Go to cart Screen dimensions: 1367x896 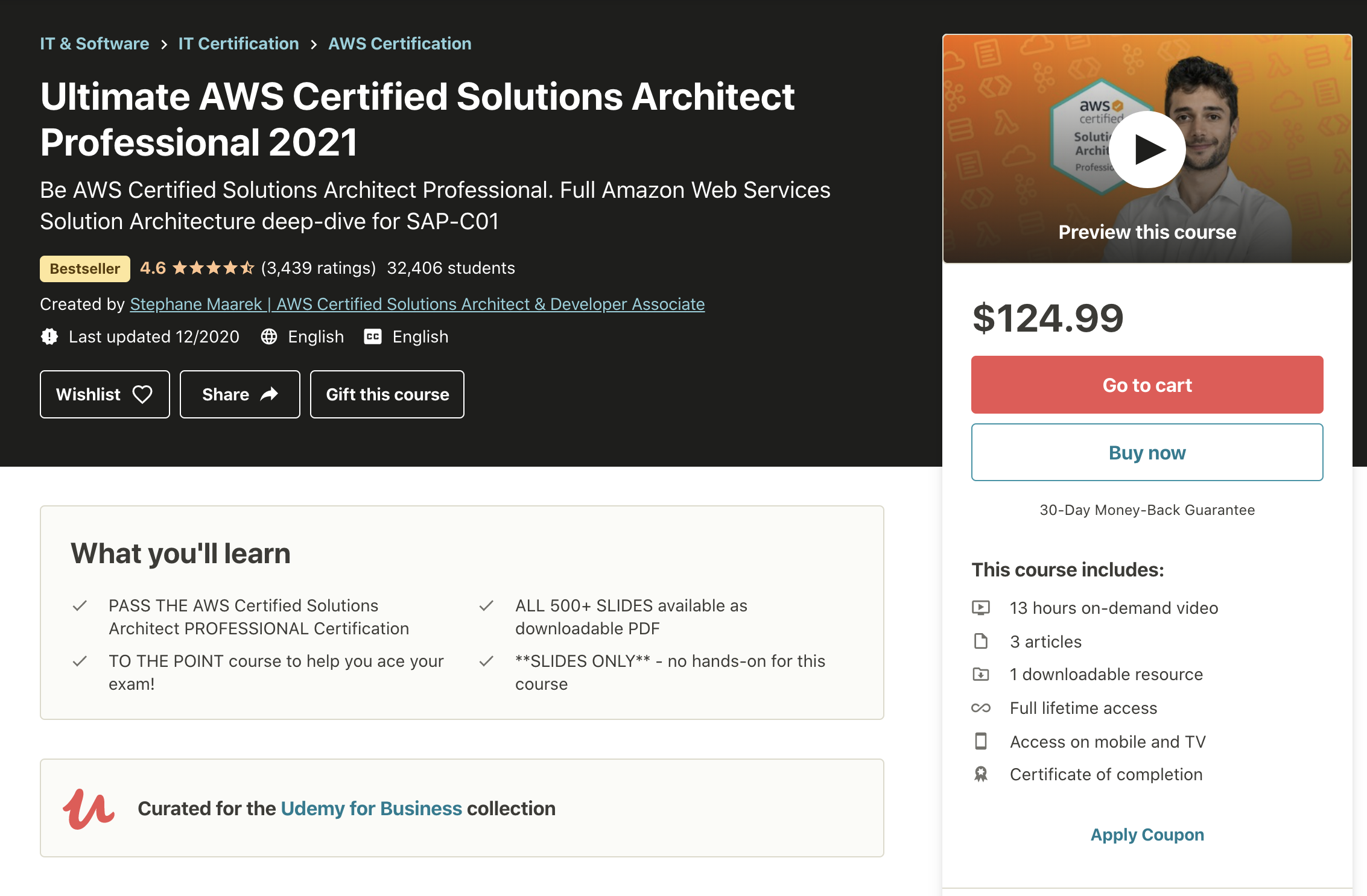point(1147,385)
